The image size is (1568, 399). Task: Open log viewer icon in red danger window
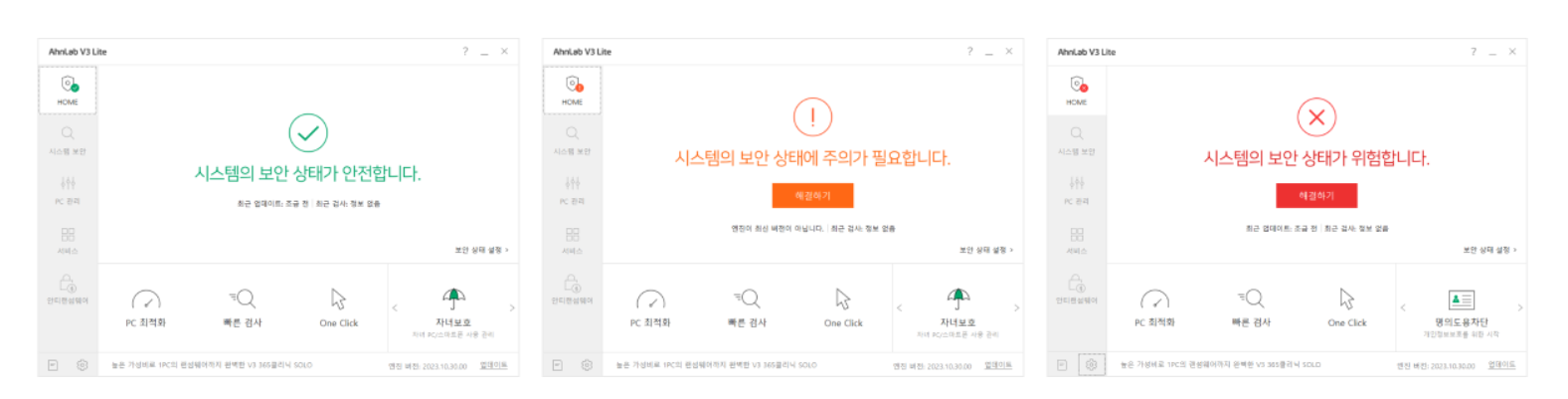coord(1061,365)
